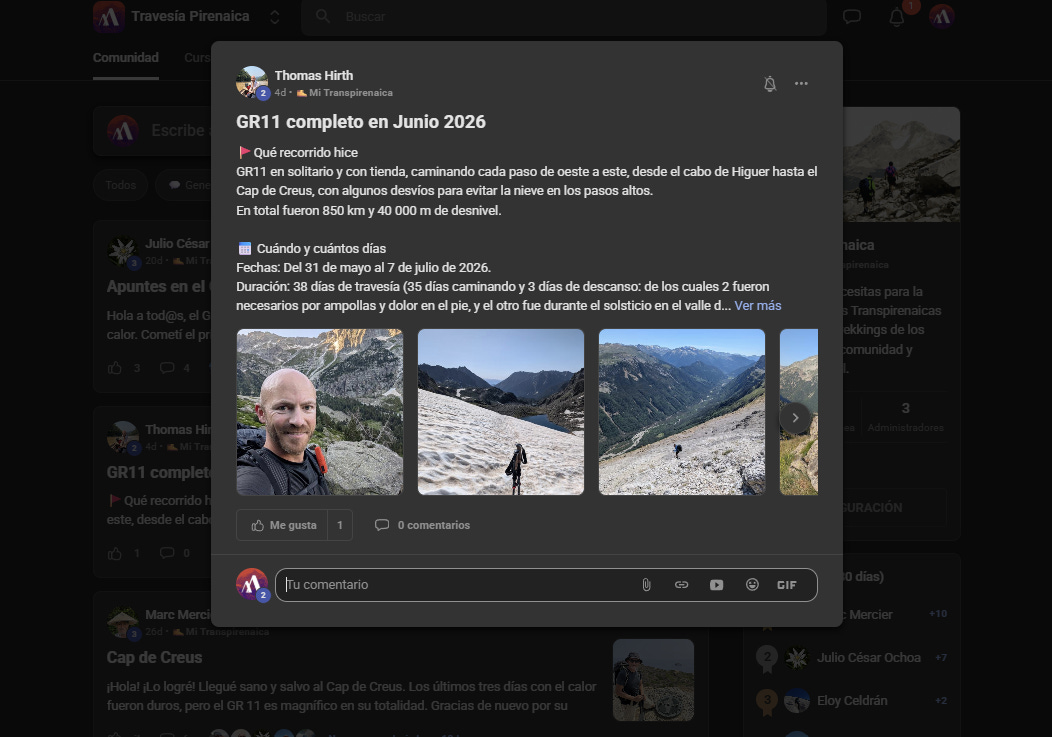This screenshot has width=1052, height=737.
Task: Open the three-dots post options menu
Action: [801, 84]
